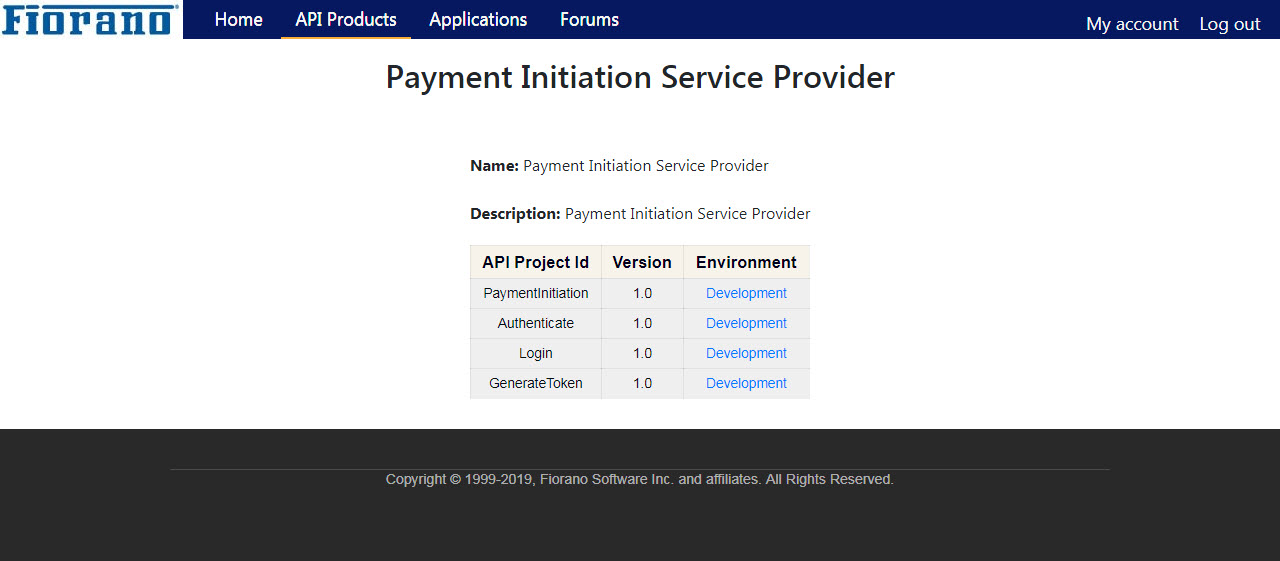Open the Forums page
The image size is (1280, 561).
589,20
